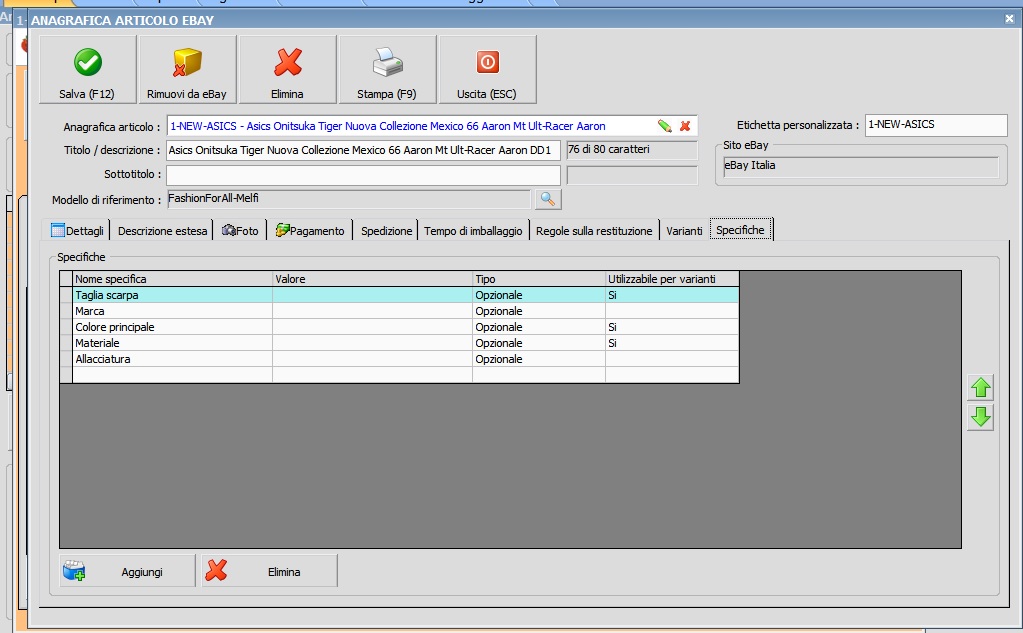Move specification up with green up arrow
The image size is (1023, 633).
coord(981,388)
